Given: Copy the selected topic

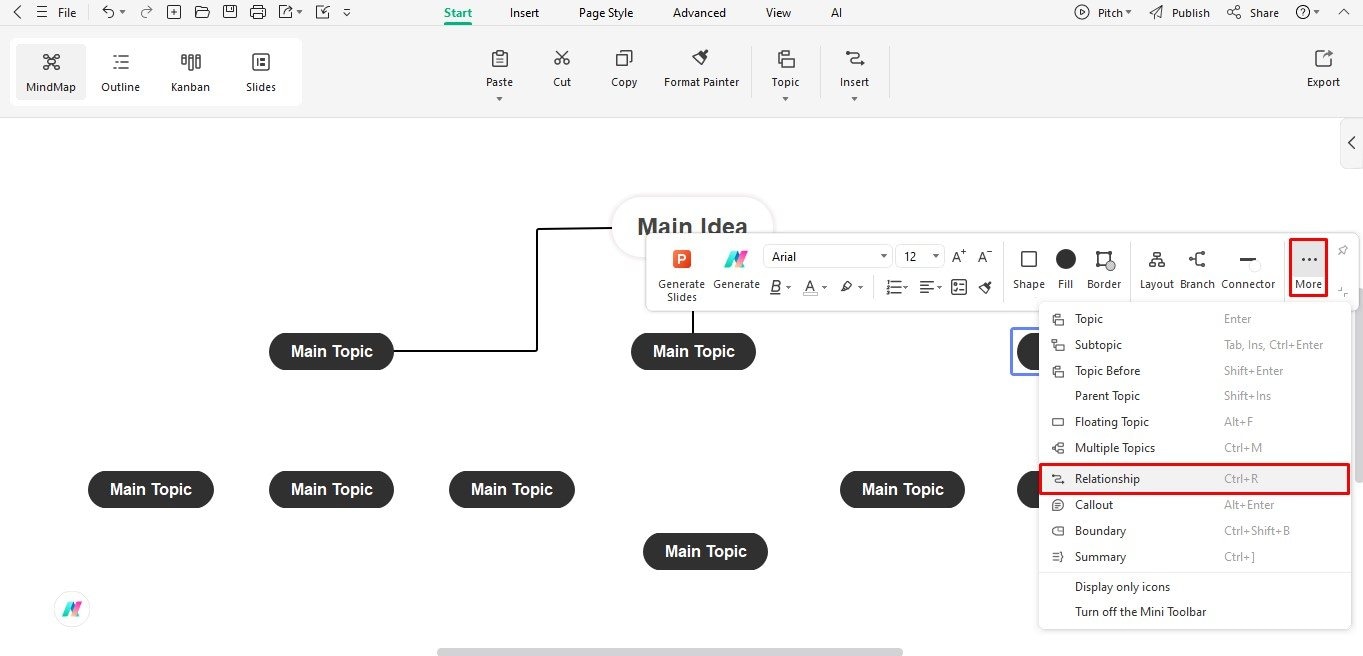Looking at the screenshot, I should coord(624,68).
